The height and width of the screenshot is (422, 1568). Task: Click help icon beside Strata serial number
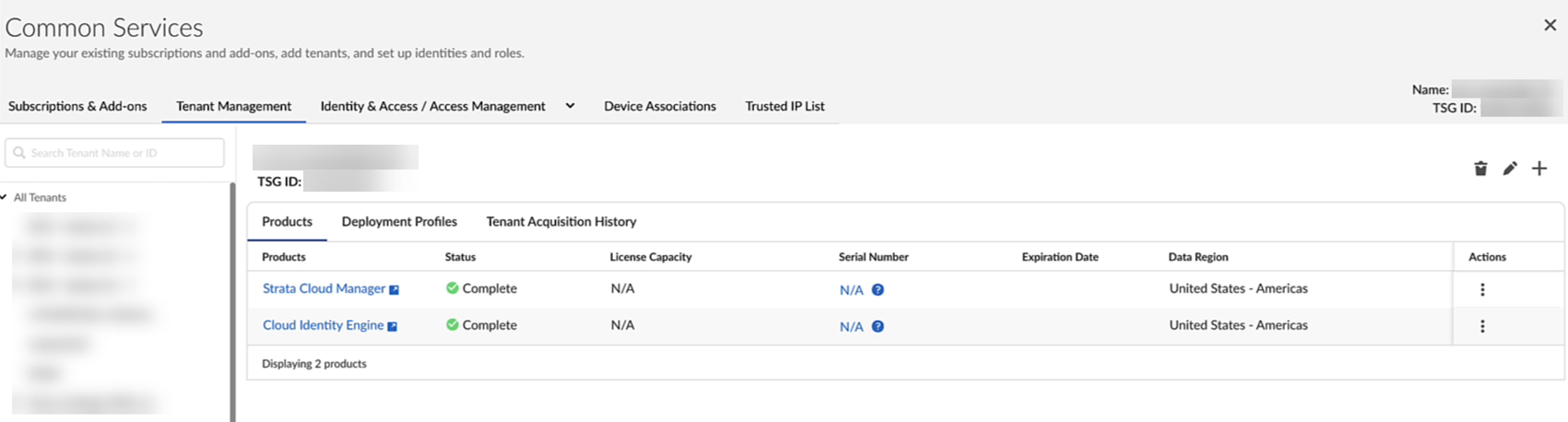point(878,289)
